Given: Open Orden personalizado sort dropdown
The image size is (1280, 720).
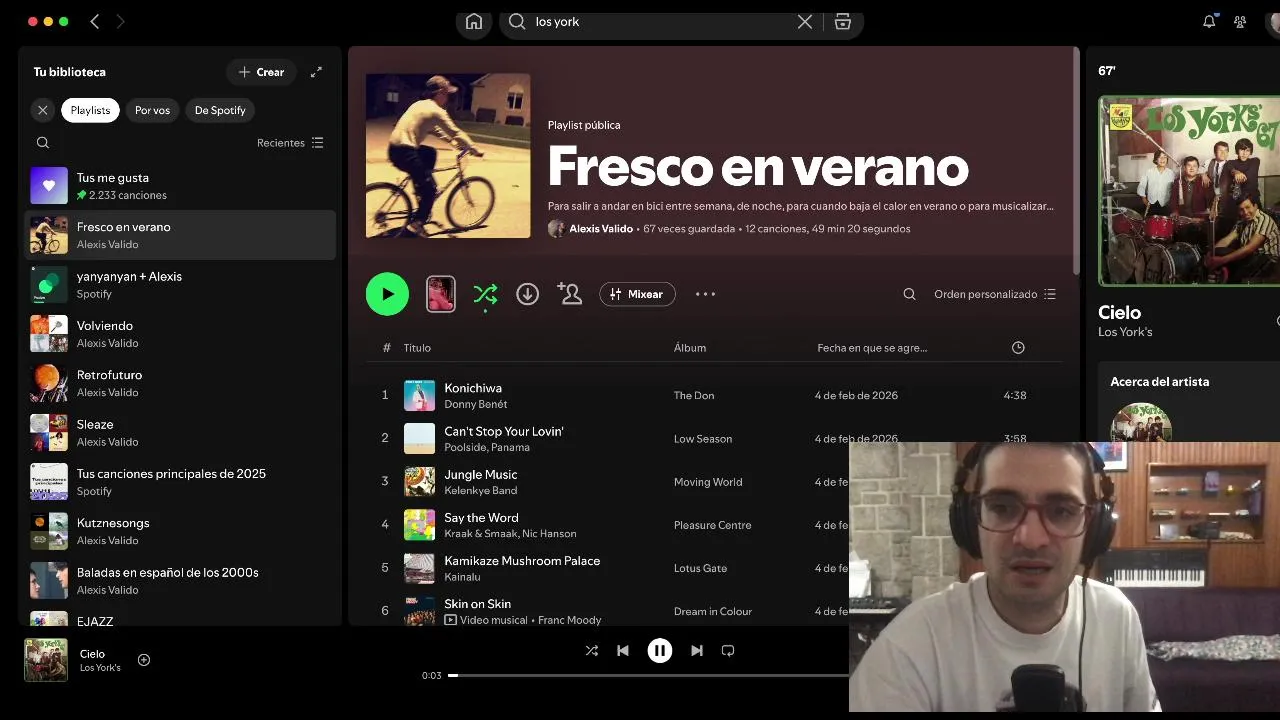Looking at the screenshot, I should pyautogui.click(x=995, y=294).
